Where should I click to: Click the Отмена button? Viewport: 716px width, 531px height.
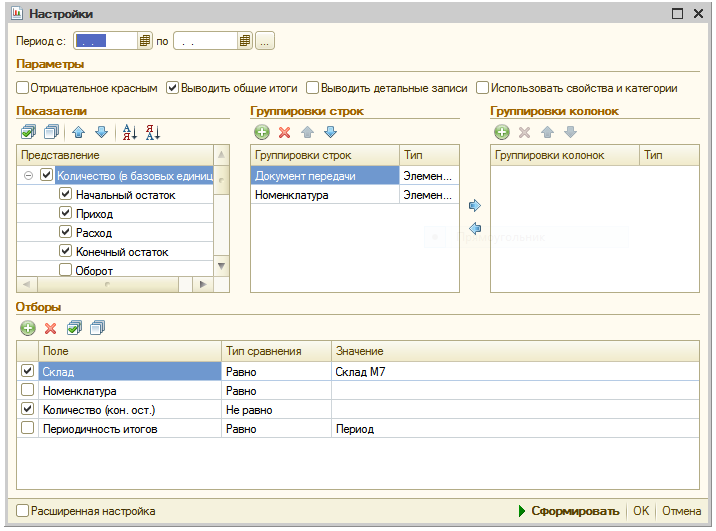[x=681, y=511]
